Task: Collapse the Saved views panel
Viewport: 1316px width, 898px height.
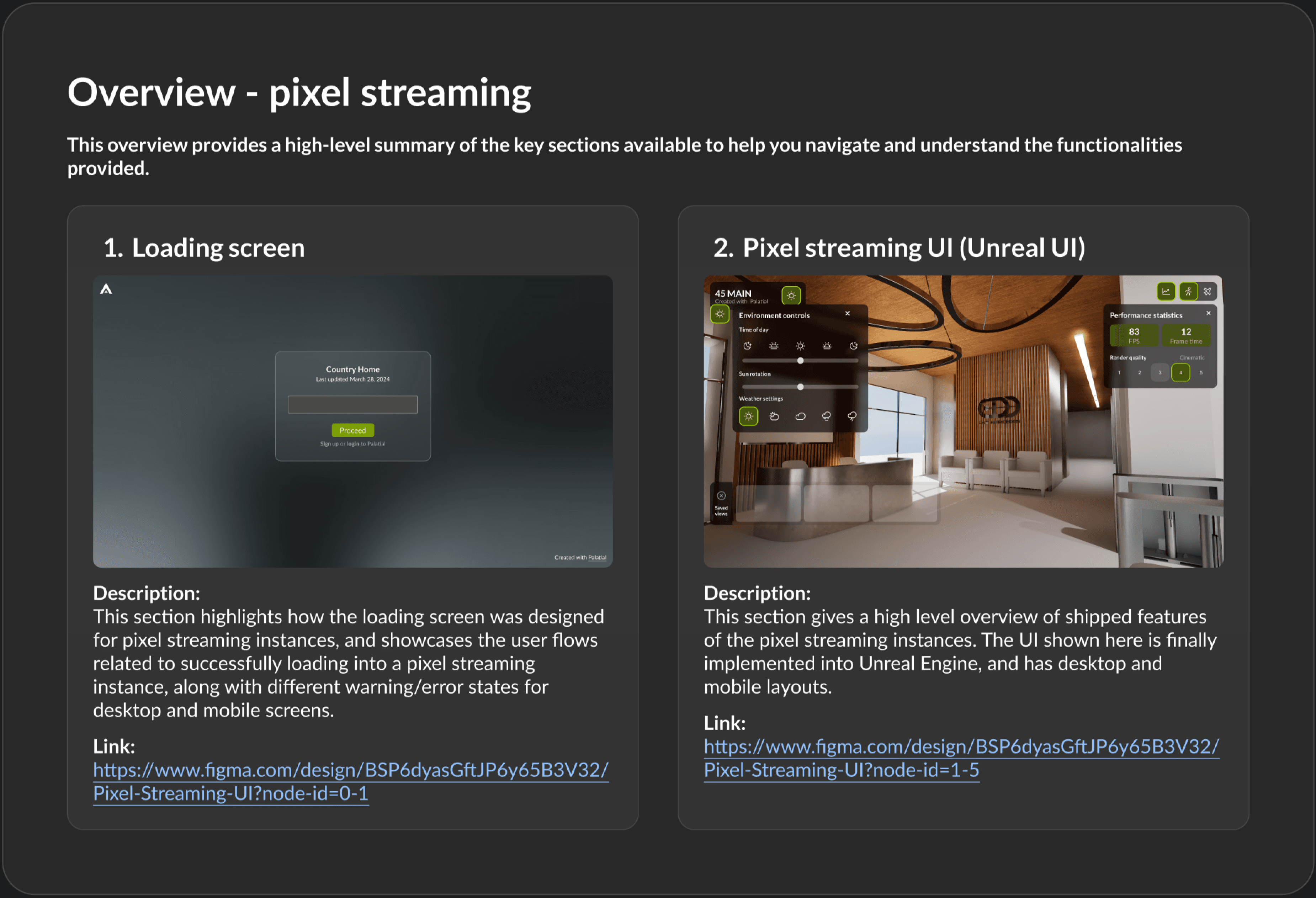Action: click(721, 496)
